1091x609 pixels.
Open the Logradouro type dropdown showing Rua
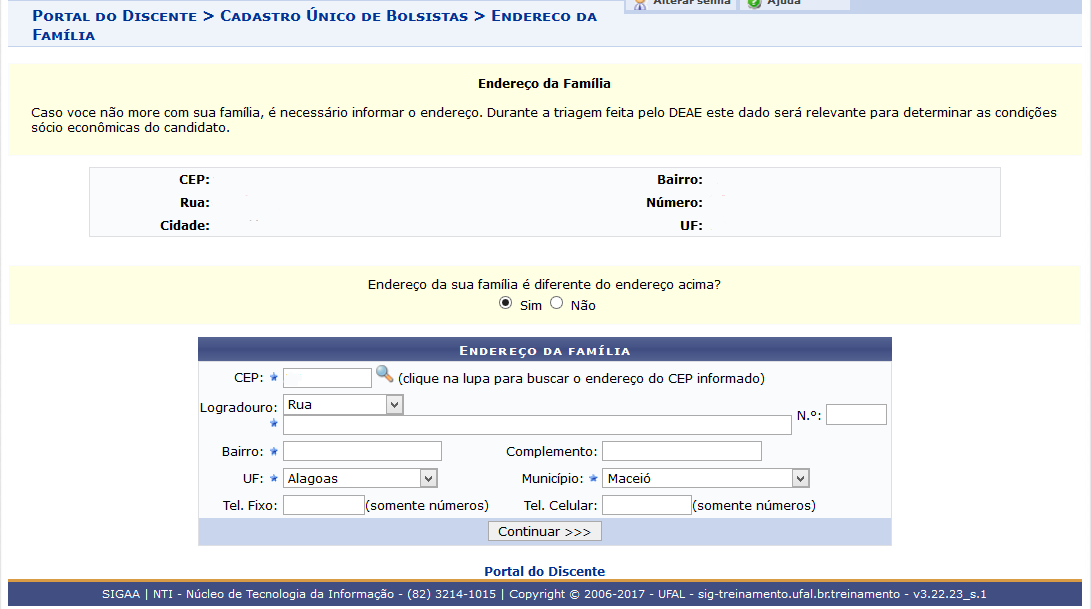[343, 404]
